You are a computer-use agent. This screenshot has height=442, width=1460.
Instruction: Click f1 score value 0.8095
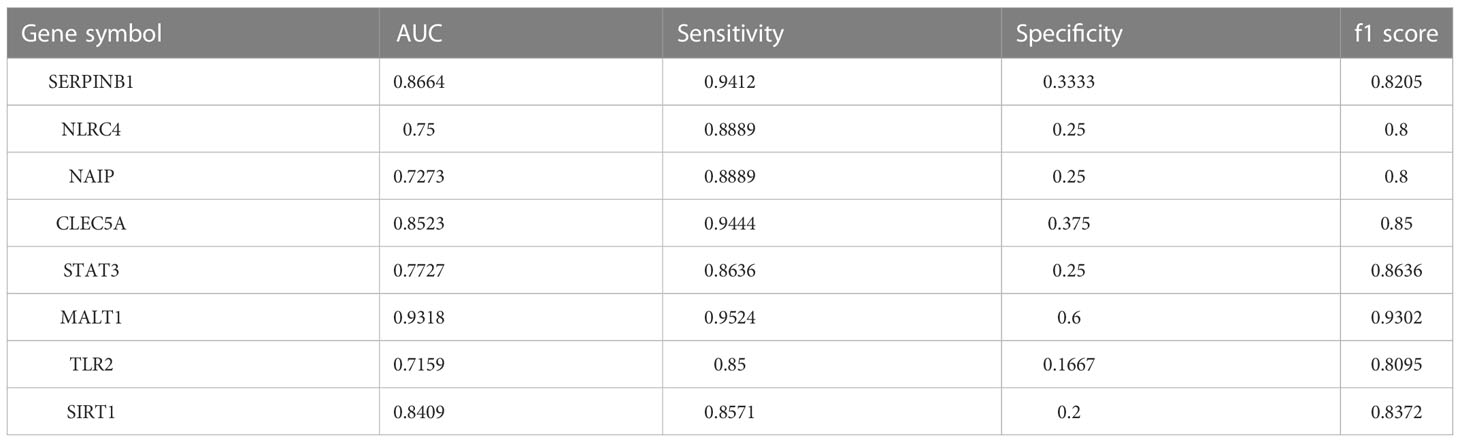click(x=1395, y=365)
